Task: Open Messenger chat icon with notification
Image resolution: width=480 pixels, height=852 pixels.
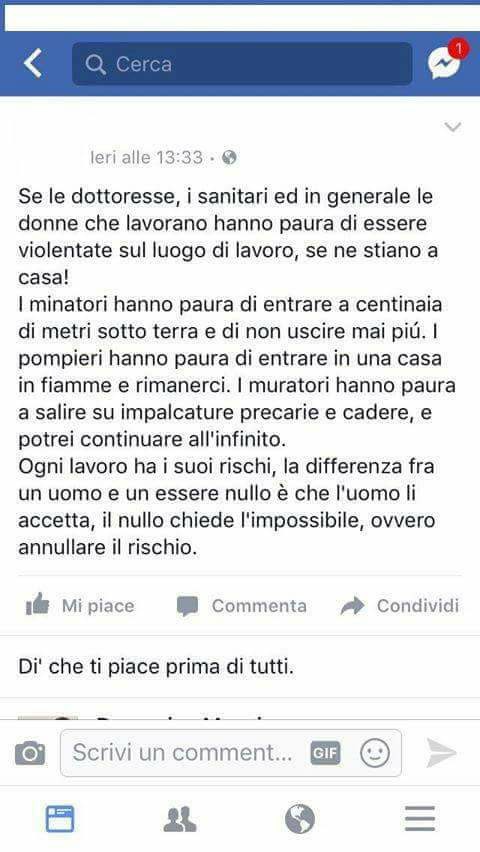Action: pos(446,61)
